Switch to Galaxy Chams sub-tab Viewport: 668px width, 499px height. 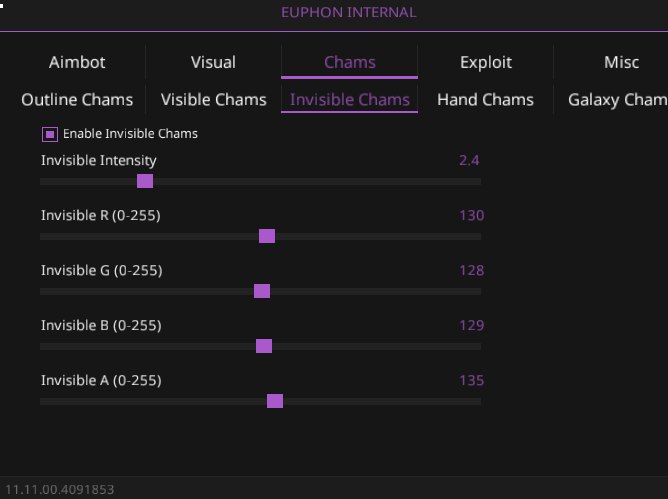617,99
